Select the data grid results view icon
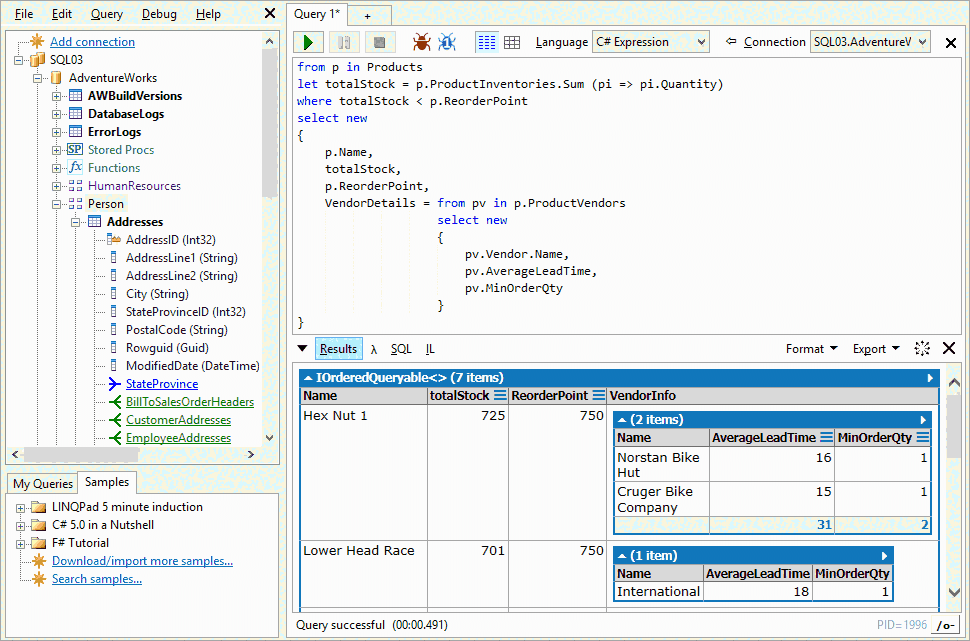 pos(511,42)
